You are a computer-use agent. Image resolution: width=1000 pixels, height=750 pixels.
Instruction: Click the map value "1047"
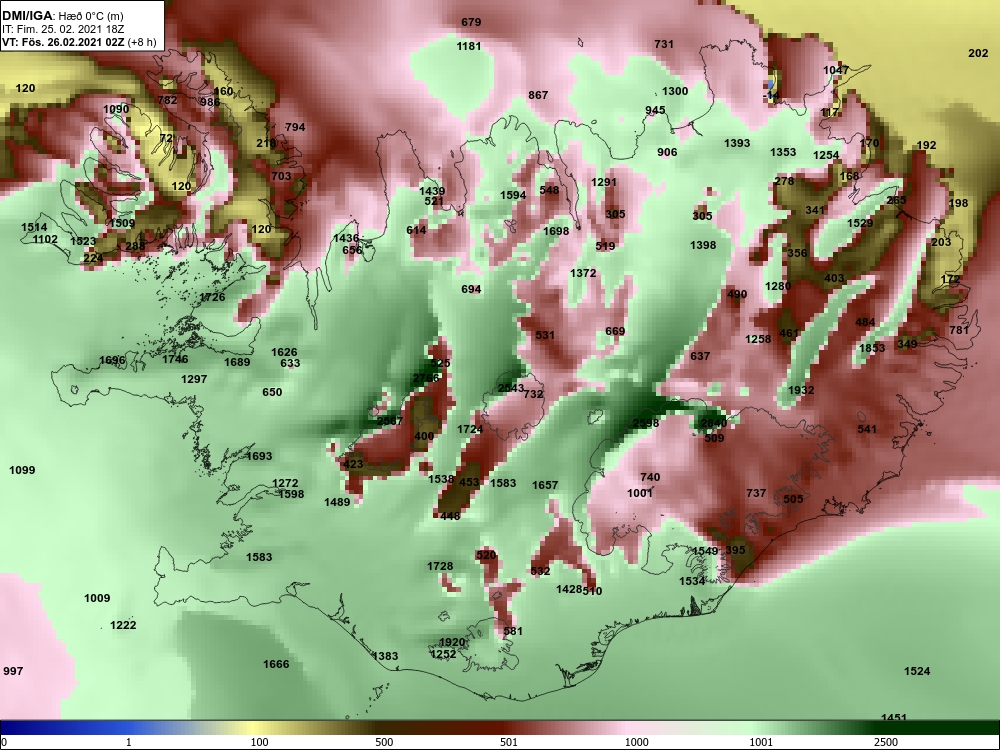(836, 70)
